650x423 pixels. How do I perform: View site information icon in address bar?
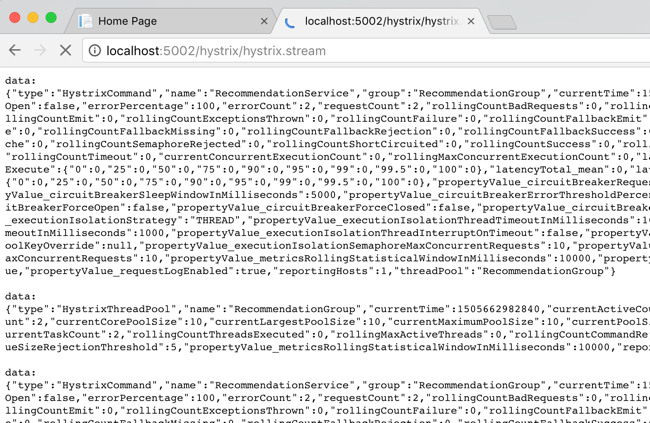(x=93, y=49)
